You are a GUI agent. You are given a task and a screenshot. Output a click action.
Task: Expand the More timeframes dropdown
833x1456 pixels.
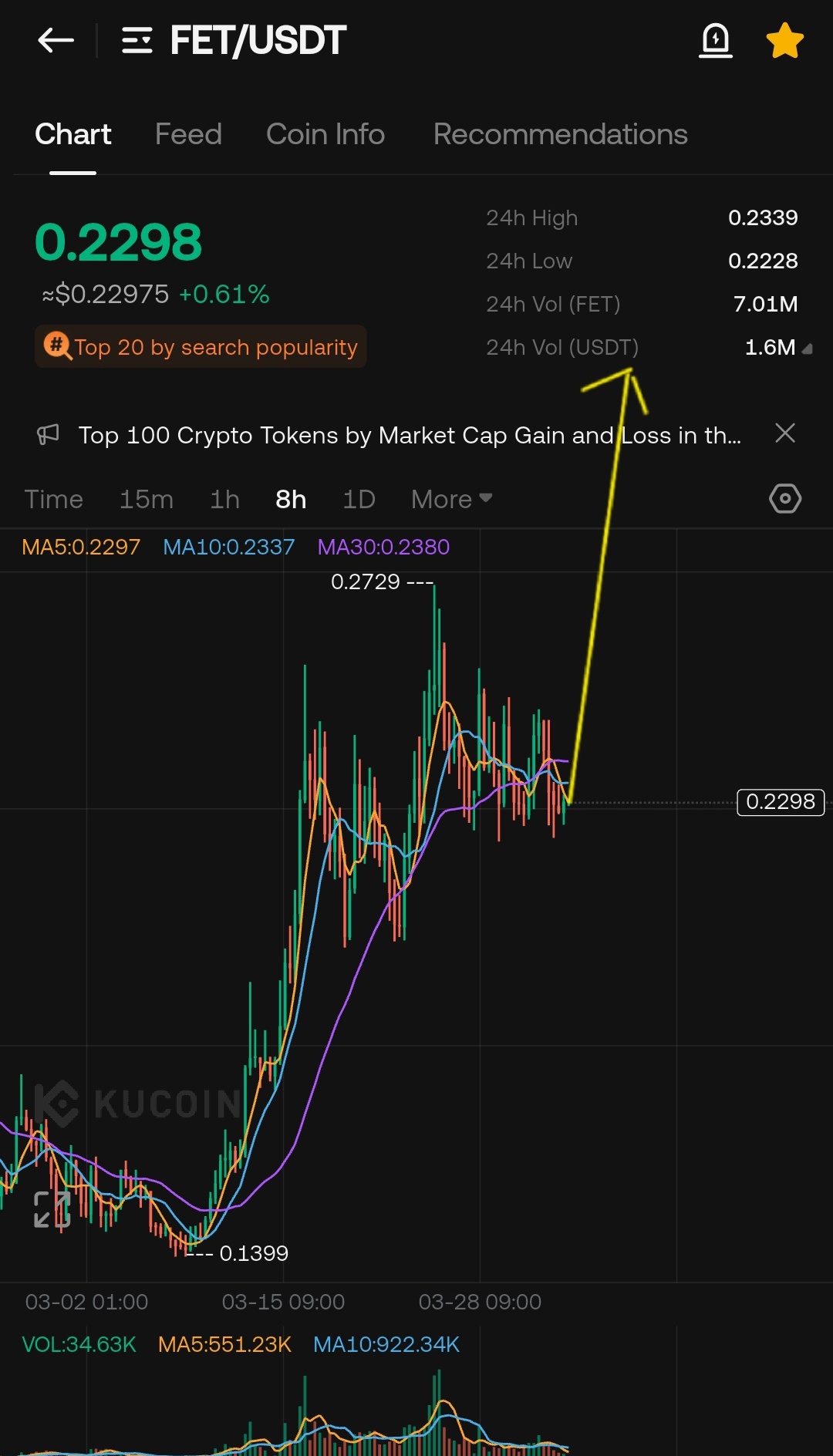tap(452, 499)
